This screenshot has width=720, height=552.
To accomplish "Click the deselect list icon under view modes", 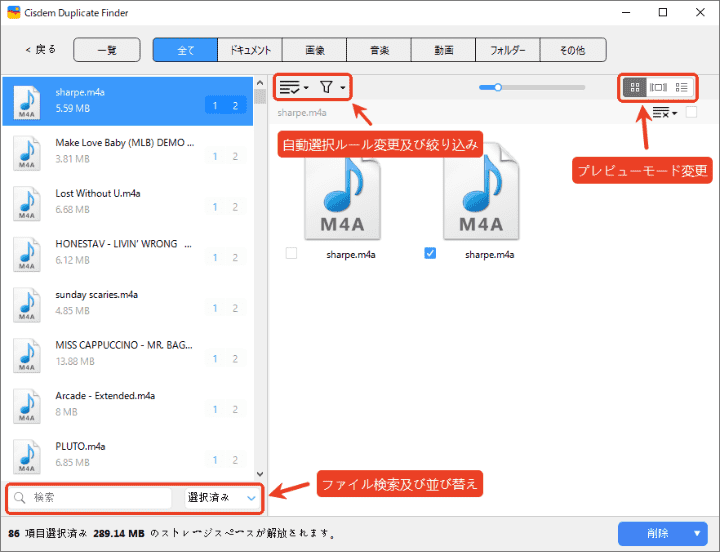I will 663,113.
